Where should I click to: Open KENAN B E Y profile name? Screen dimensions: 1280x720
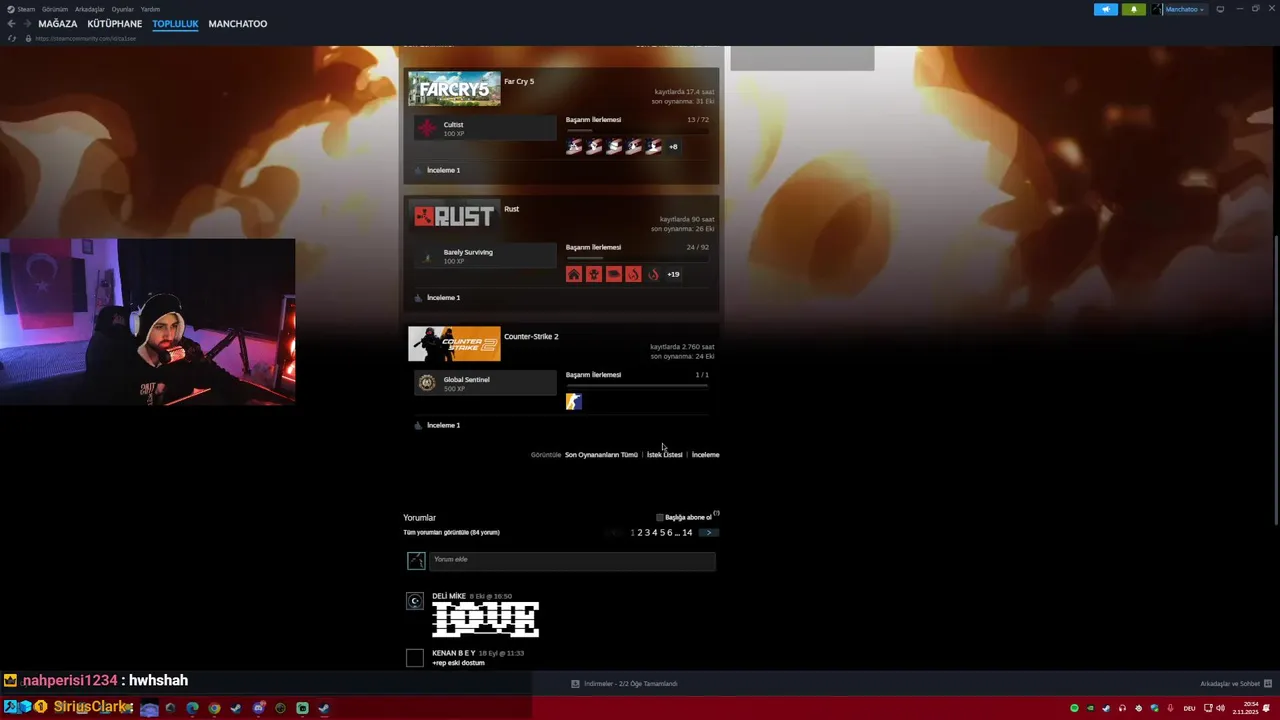(x=454, y=653)
